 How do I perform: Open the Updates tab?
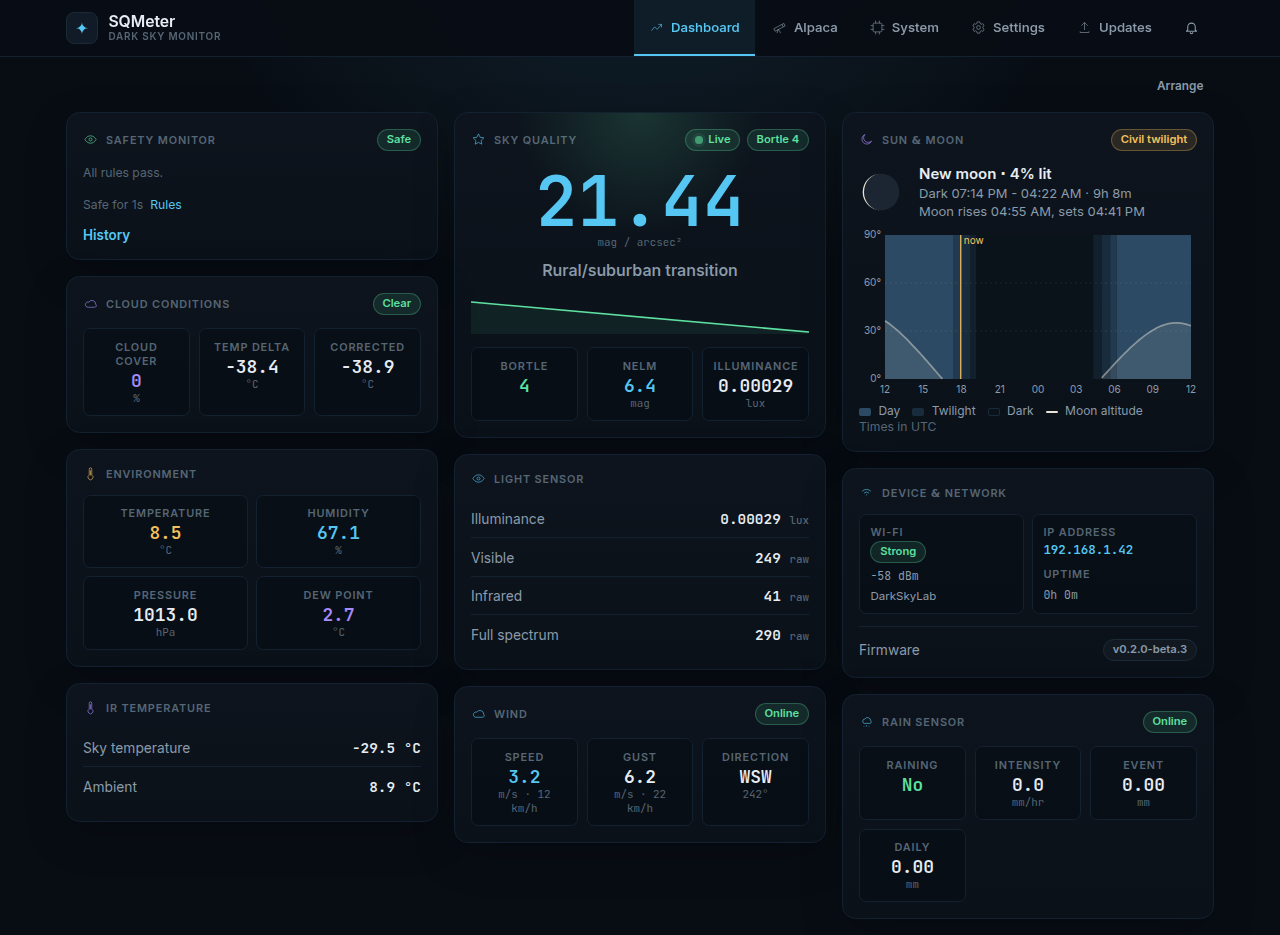[1115, 28]
